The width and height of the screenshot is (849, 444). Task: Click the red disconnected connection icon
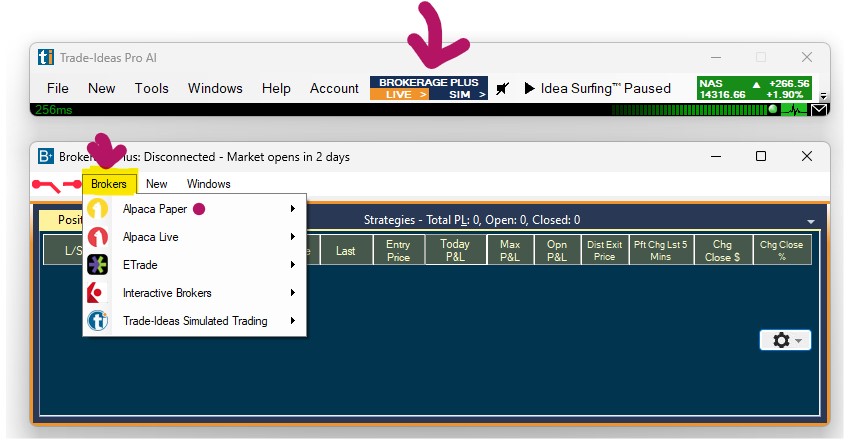point(56,186)
